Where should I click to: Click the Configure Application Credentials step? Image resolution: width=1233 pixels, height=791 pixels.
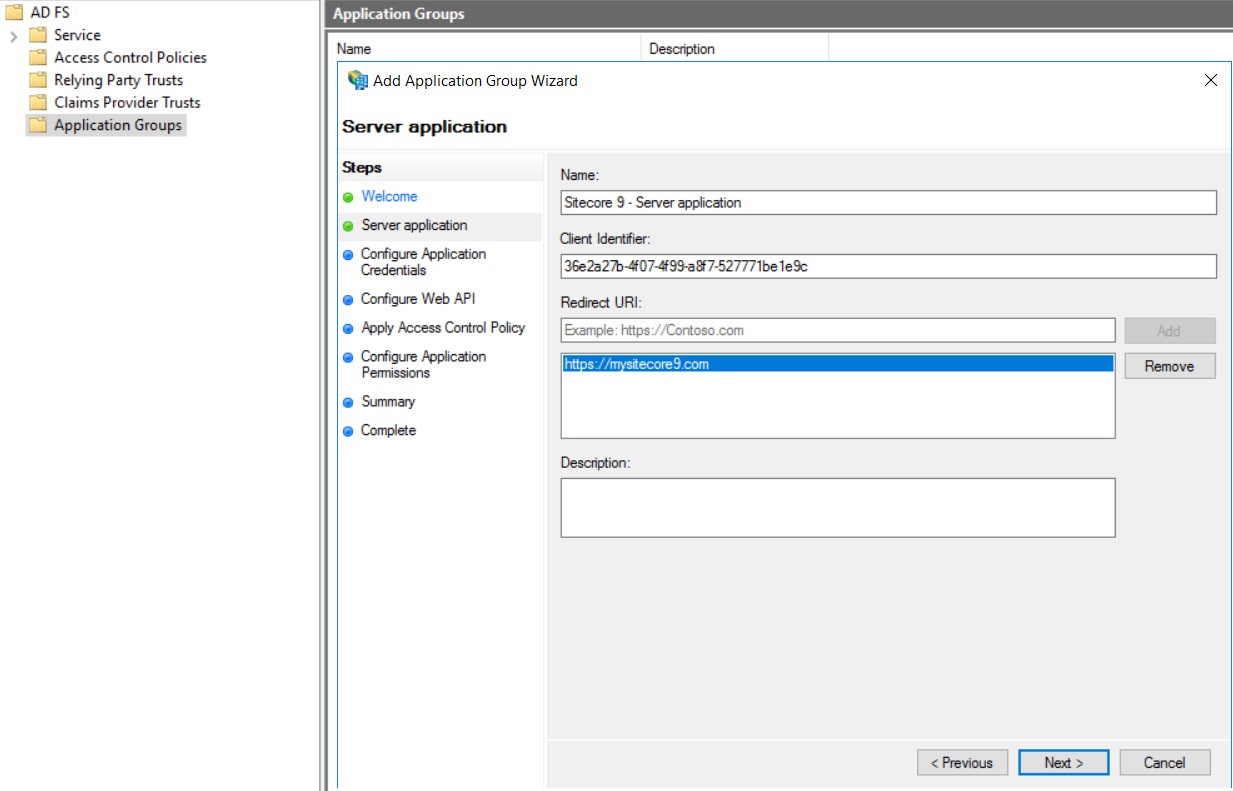(x=423, y=262)
